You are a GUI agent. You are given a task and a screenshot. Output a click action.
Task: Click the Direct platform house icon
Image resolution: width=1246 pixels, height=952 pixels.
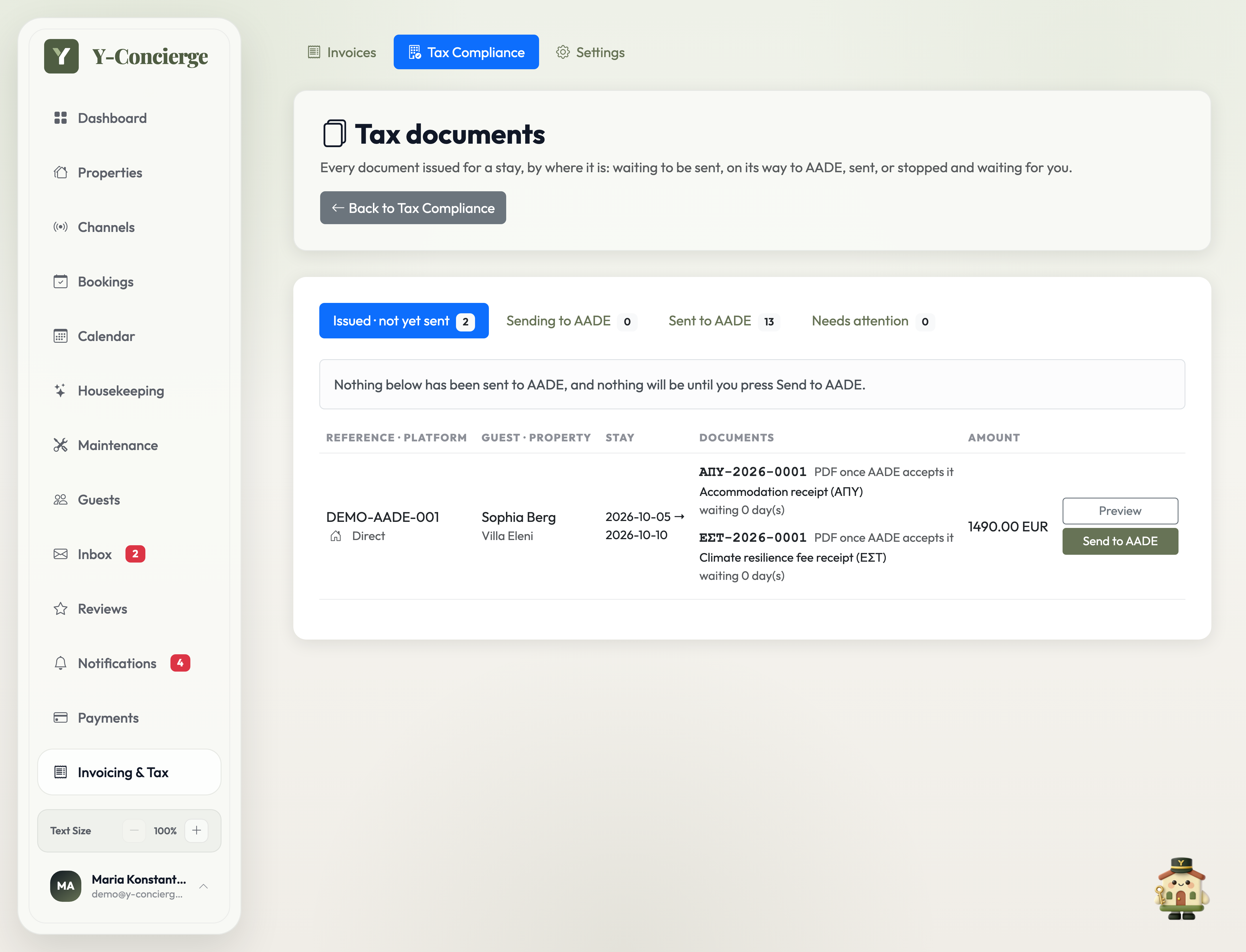[335, 535]
